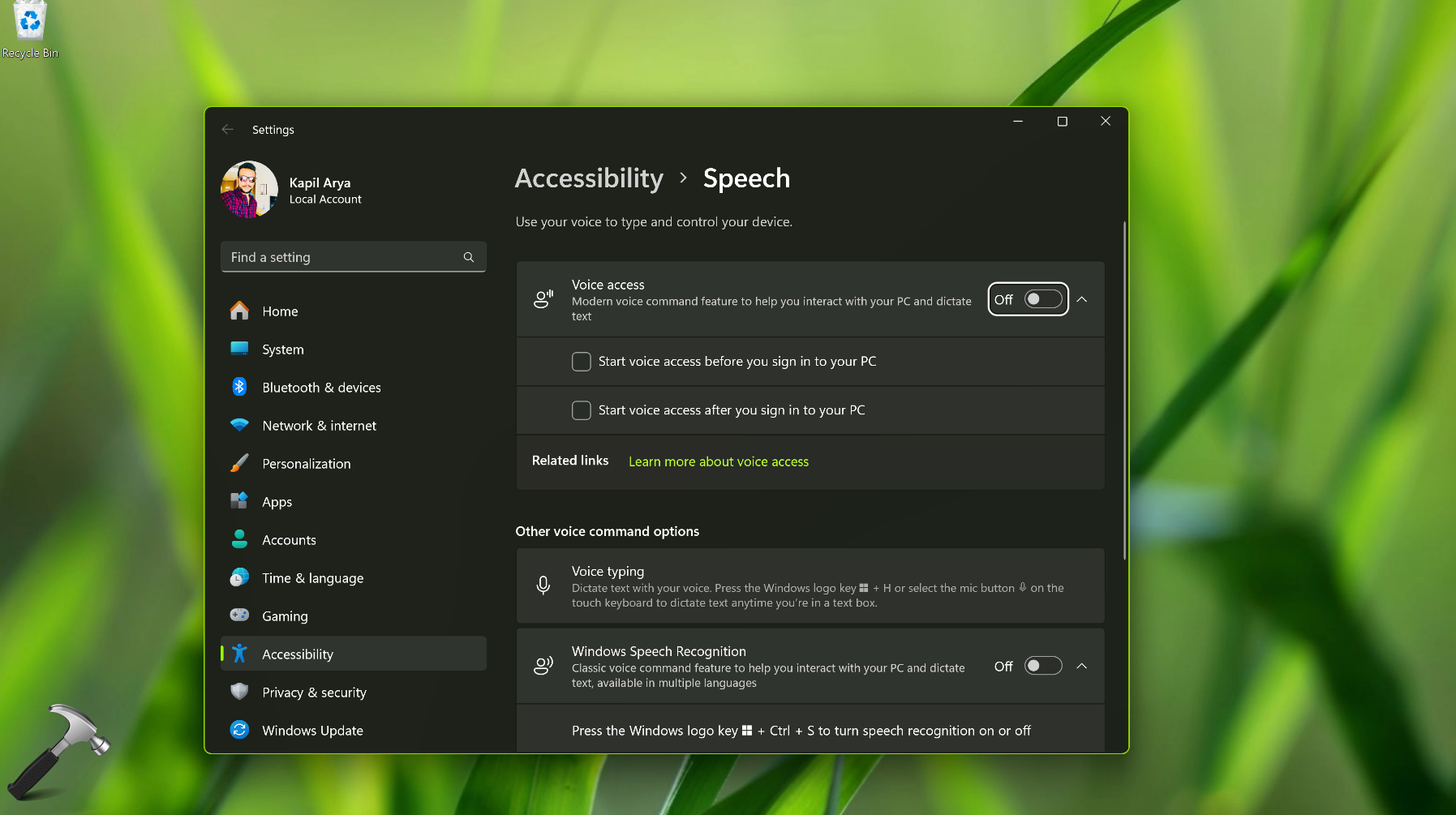The width and height of the screenshot is (1456, 815).
Task: Check Start voice access after you sign in
Action: (x=582, y=410)
